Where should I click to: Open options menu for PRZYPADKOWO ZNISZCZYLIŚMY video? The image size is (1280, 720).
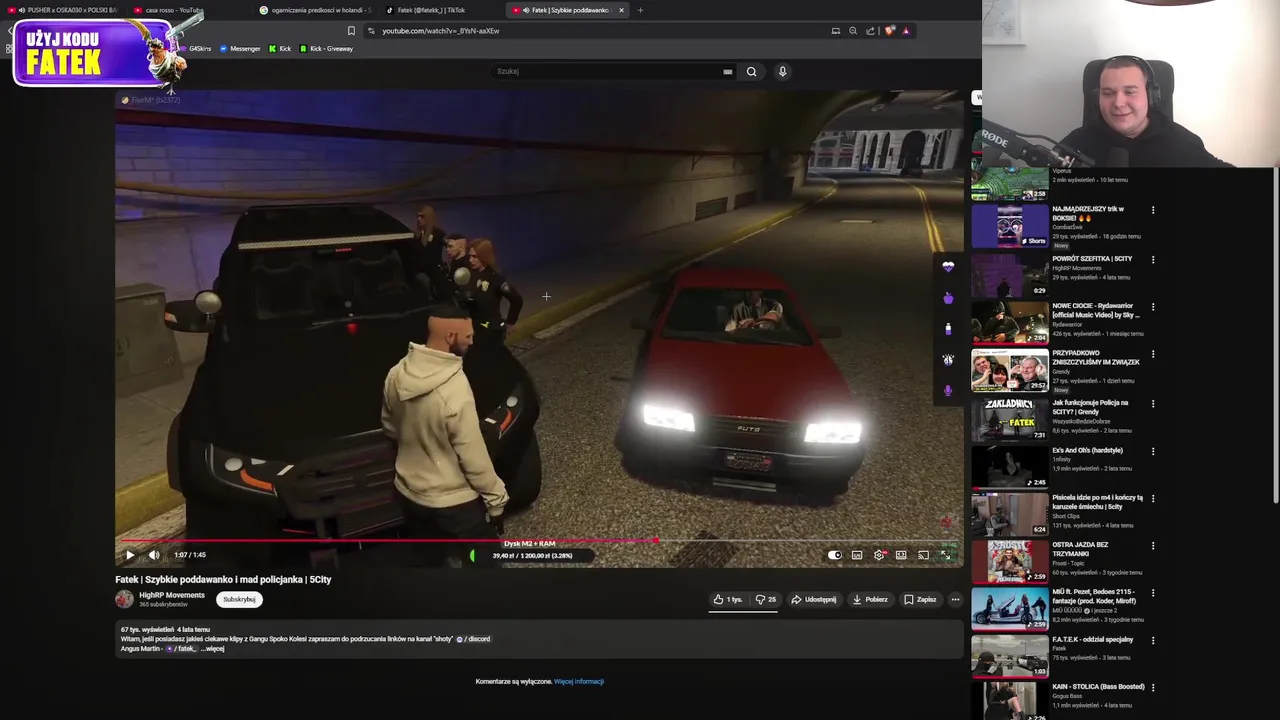pyautogui.click(x=1153, y=354)
